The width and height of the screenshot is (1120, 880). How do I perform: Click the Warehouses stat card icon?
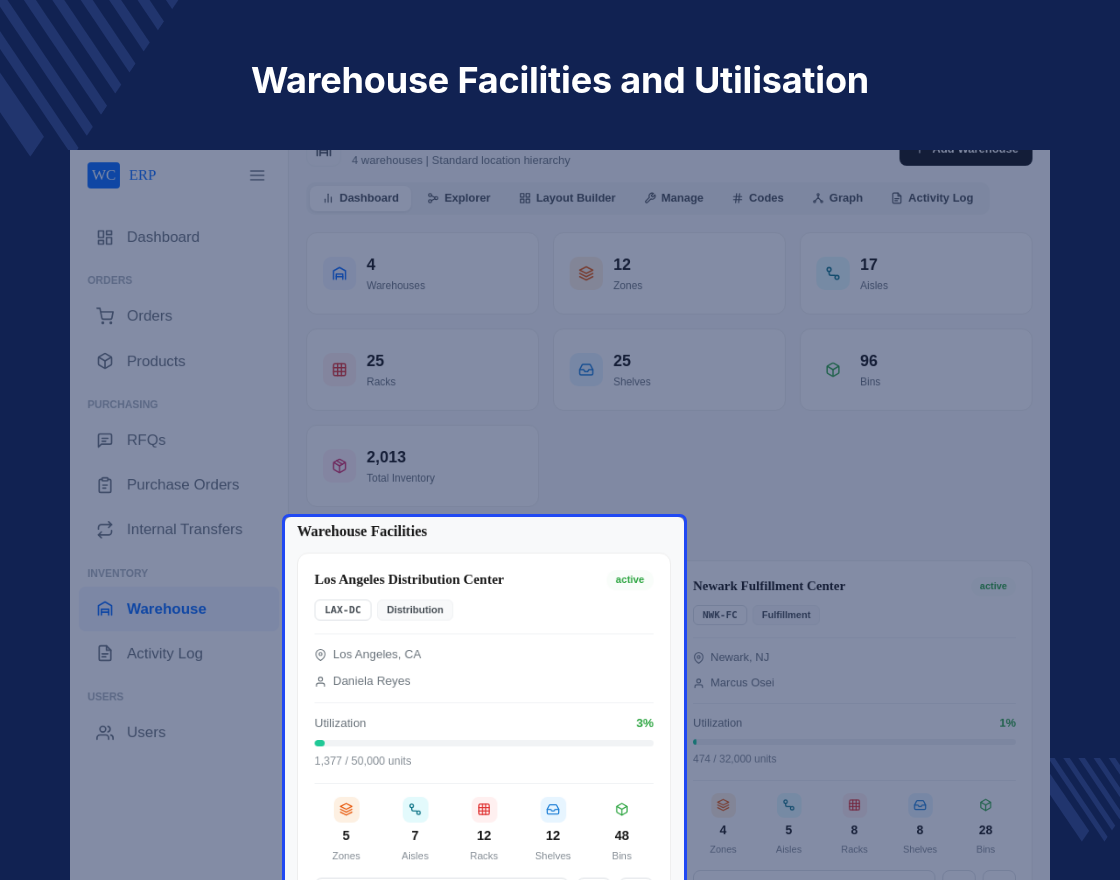[x=339, y=274]
